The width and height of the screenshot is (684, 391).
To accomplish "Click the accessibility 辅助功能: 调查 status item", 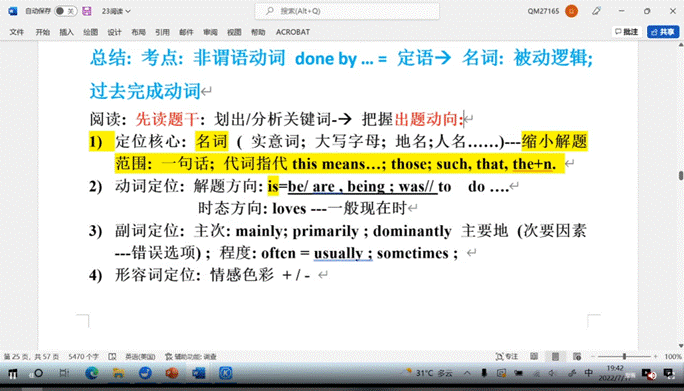I will pyautogui.click(x=191, y=357).
